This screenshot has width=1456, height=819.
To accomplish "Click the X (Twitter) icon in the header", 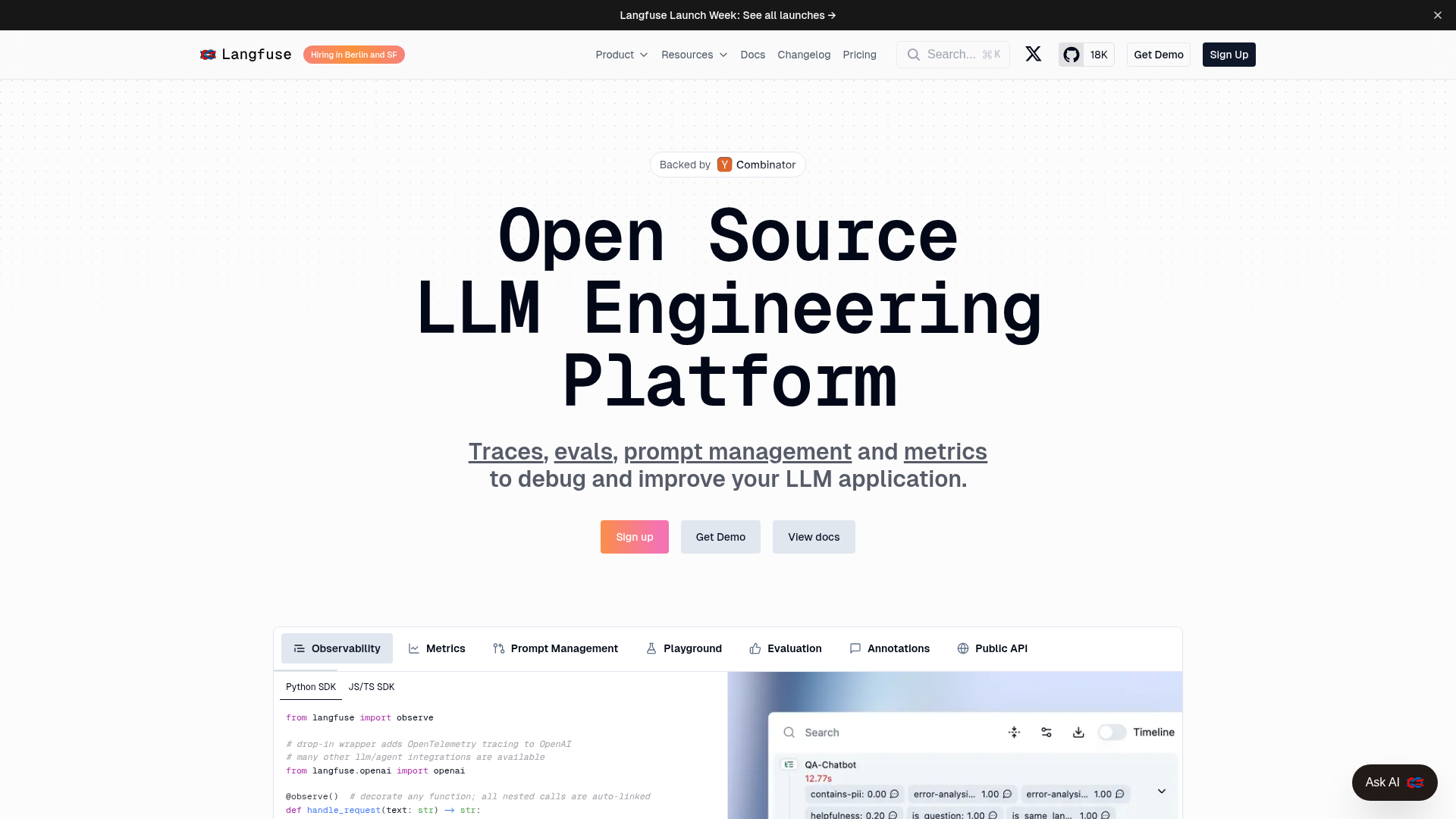I will (x=1033, y=54).
